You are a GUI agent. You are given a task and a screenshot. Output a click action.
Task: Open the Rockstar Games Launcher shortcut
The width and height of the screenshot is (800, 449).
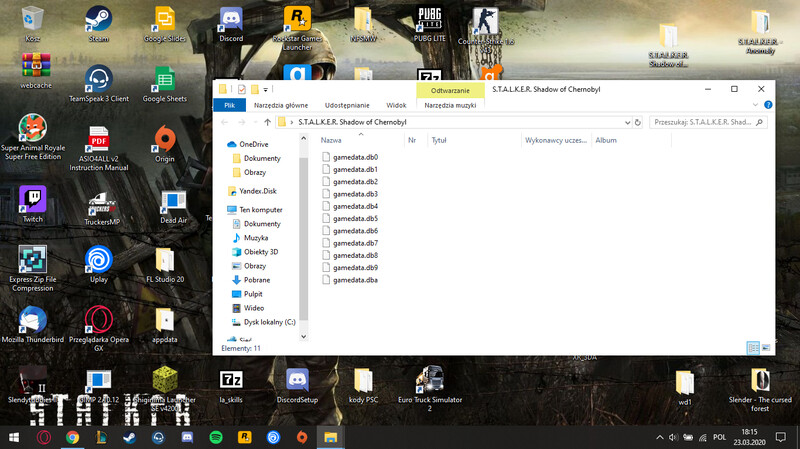click(x=296, y=22)
